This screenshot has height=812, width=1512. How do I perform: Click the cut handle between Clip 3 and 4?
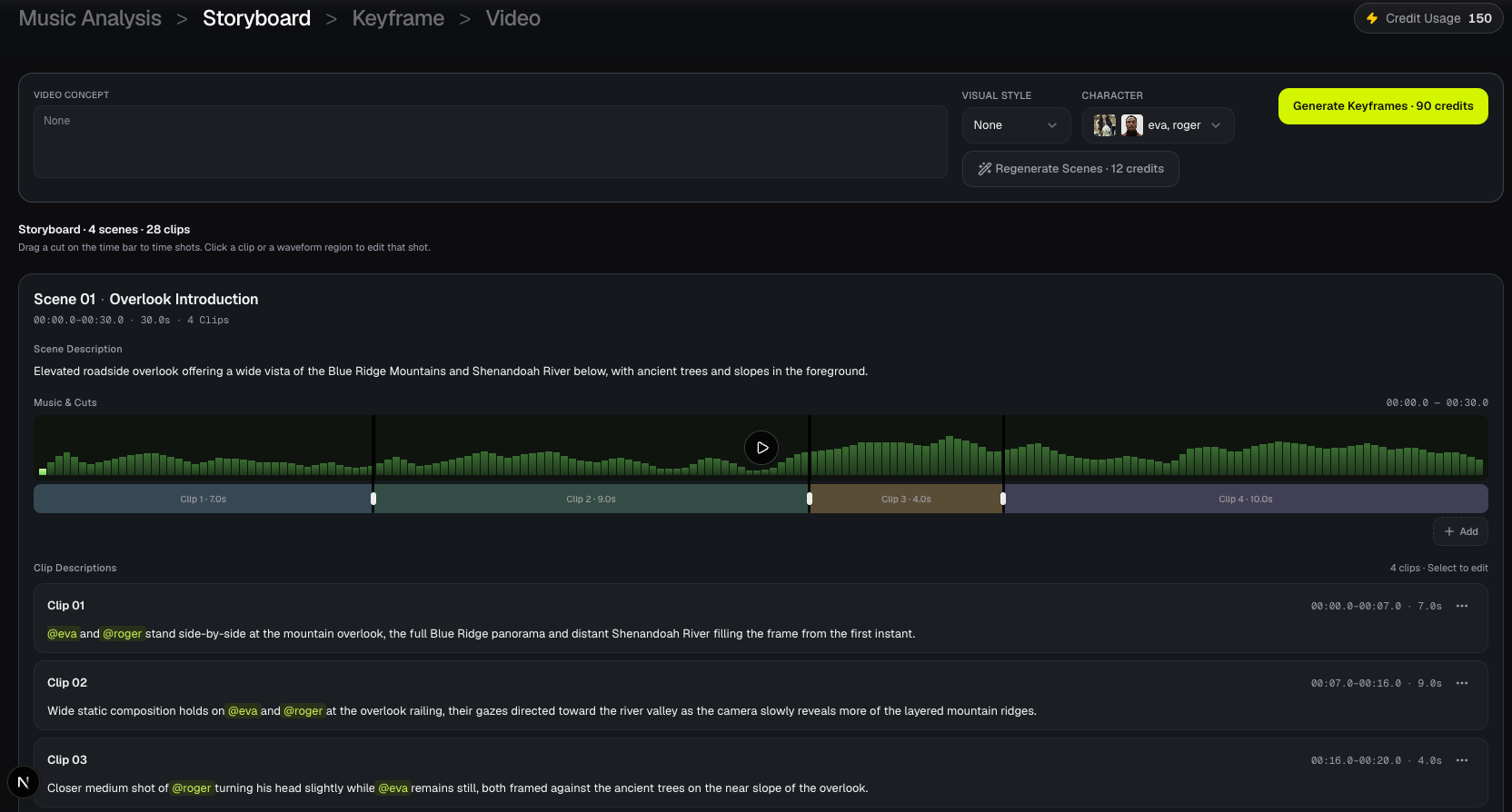point(1003,499)
